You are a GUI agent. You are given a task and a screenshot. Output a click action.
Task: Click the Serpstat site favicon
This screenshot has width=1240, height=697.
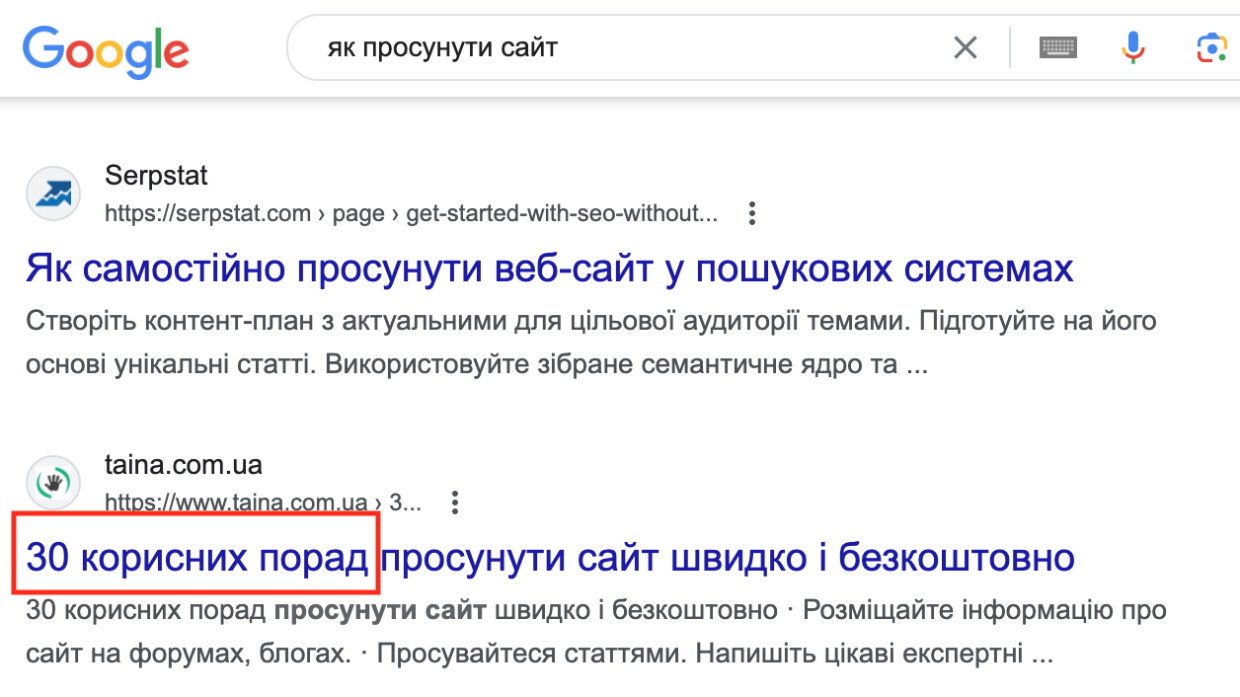[x=53, y=192]
